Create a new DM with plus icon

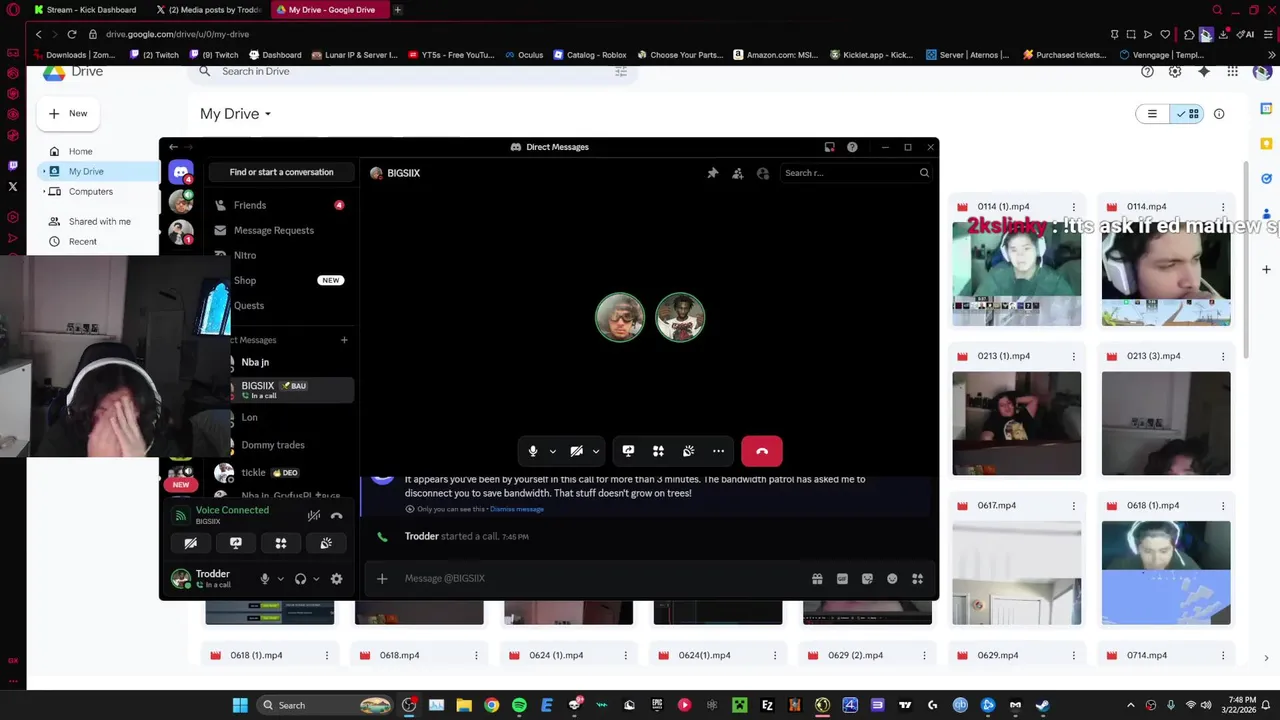pyautogui.click(x=344, y=340)
